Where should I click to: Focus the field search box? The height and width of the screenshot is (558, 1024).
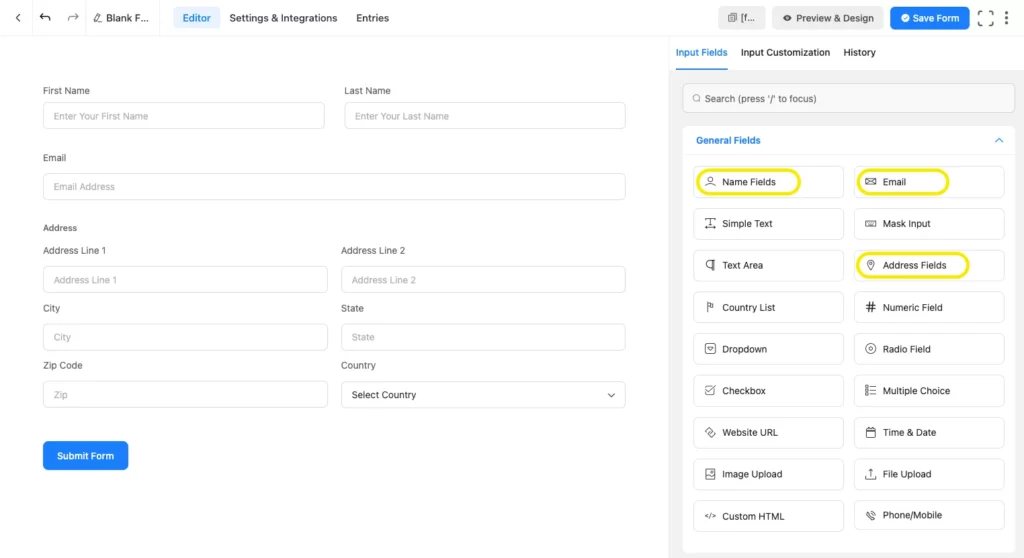pyautogui.click(x=848, y=99)
